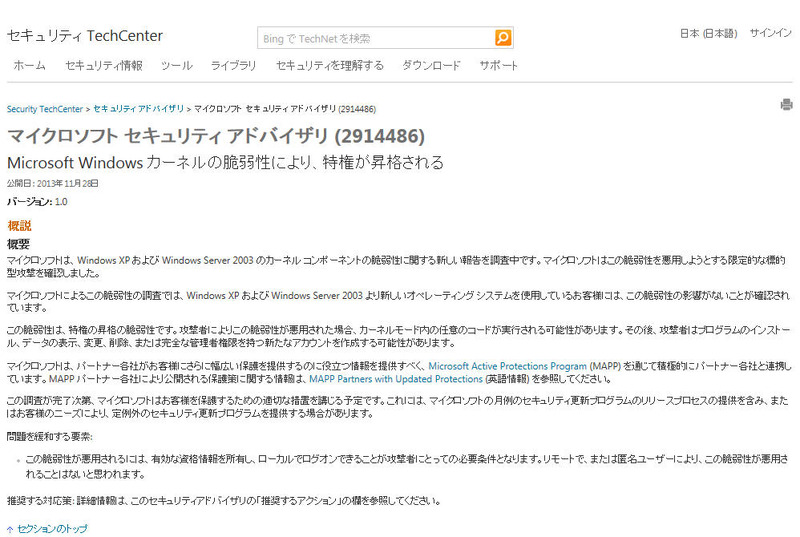Open the ホーム menu item
The width and height of the screenshot is (800, 537).
29,66
